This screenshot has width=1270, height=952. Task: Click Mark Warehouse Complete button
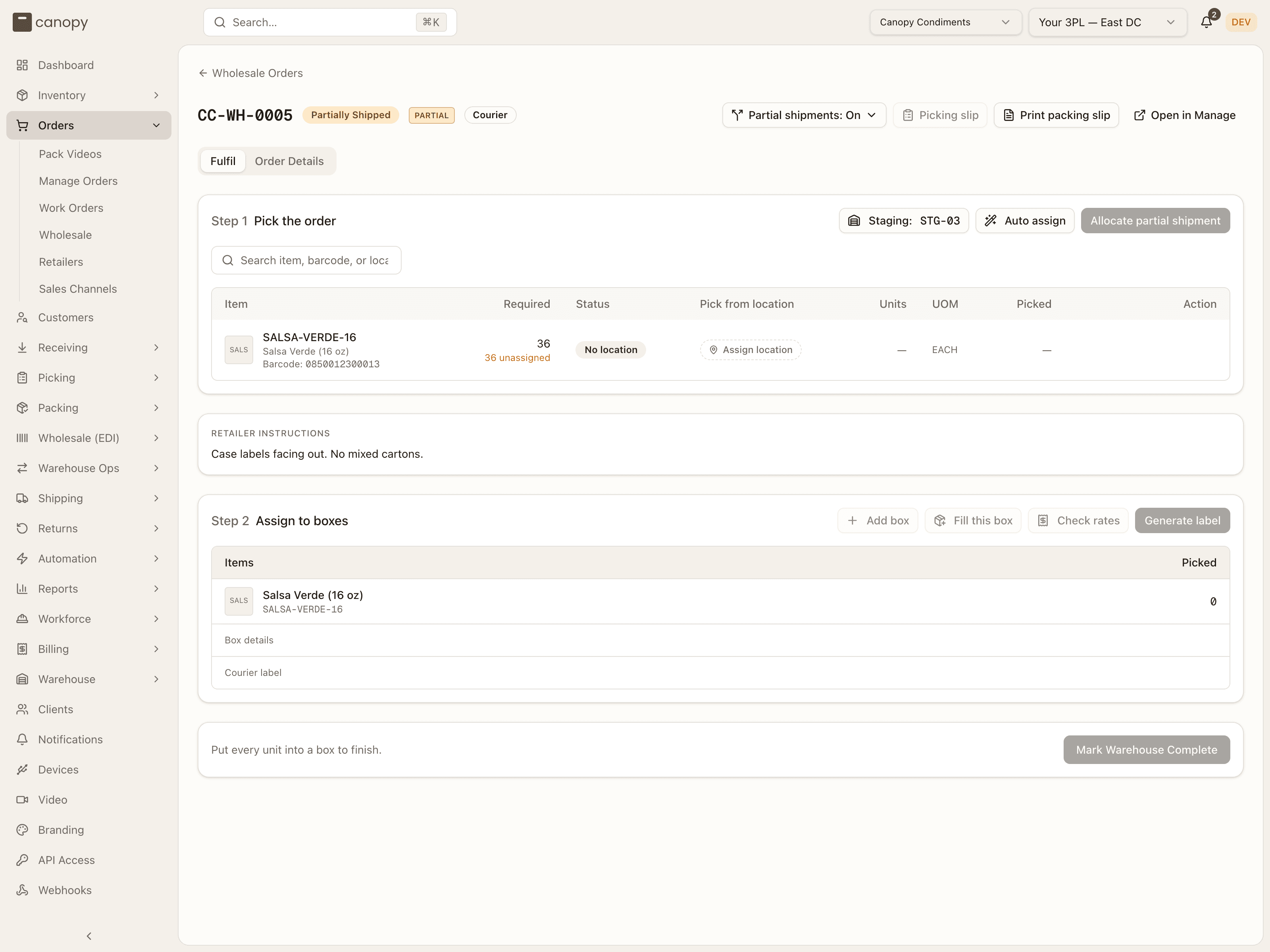tap(1147, 749)
